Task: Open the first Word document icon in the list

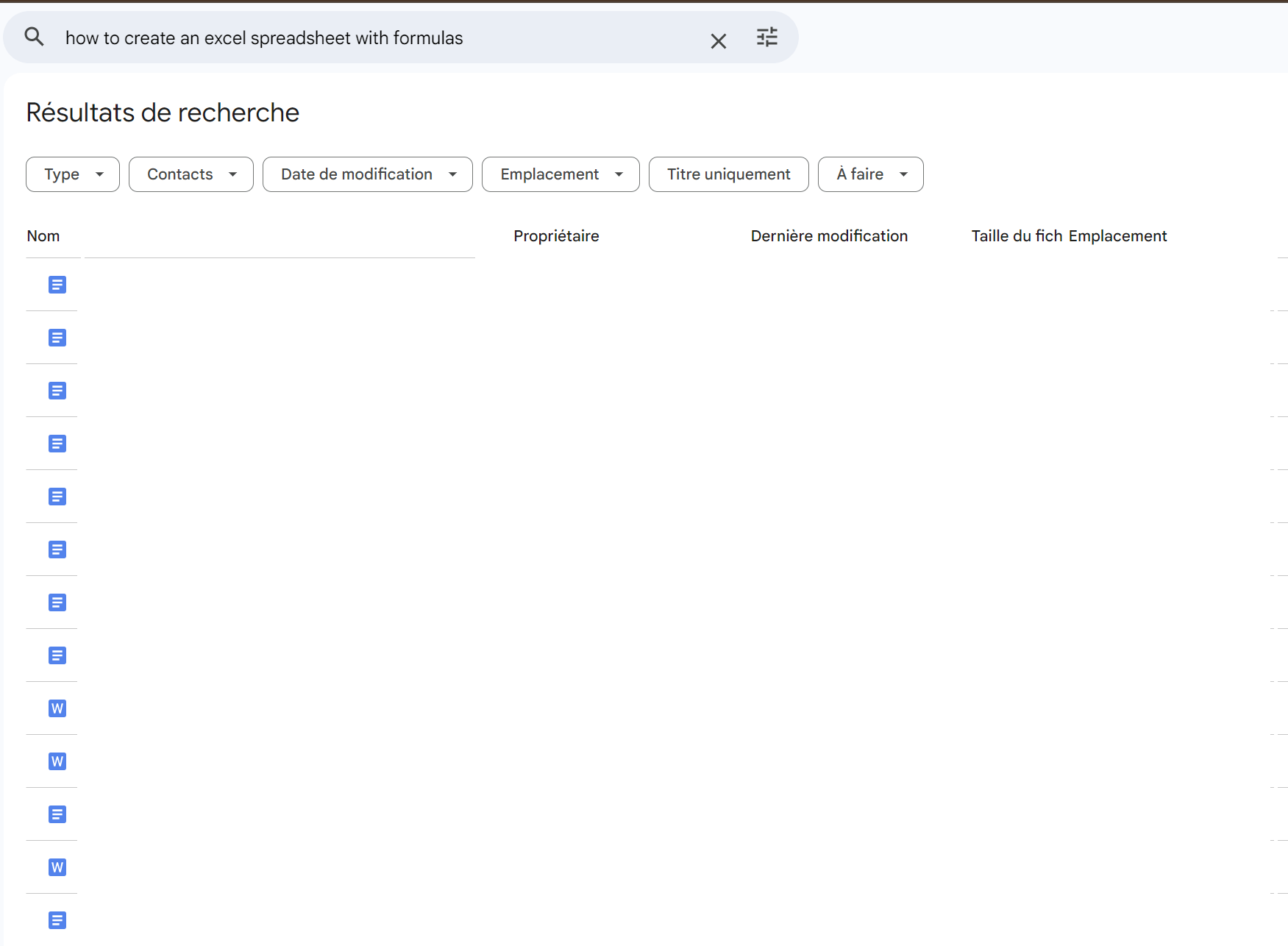Action: 57,708
